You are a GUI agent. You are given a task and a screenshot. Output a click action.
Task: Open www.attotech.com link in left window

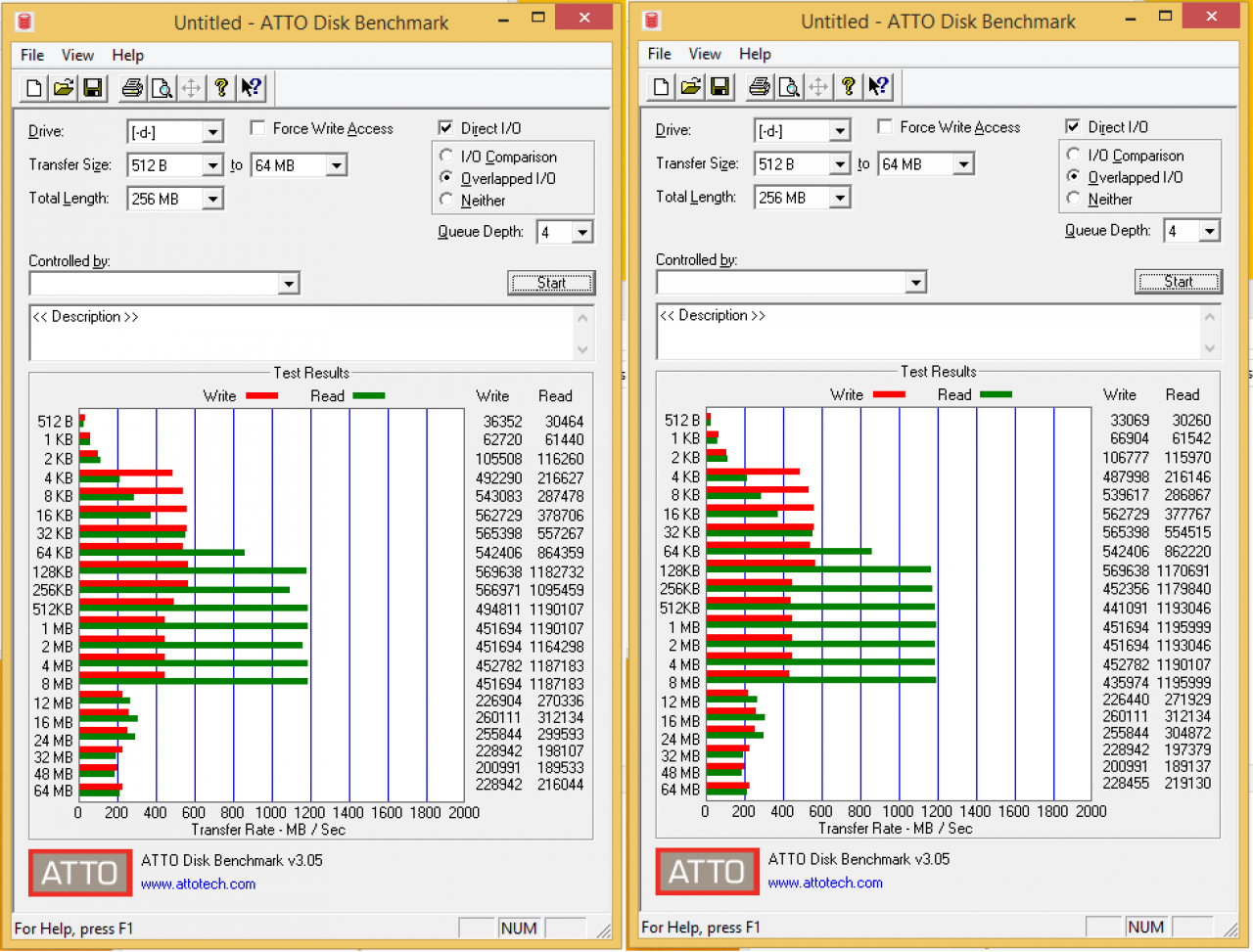199,884
